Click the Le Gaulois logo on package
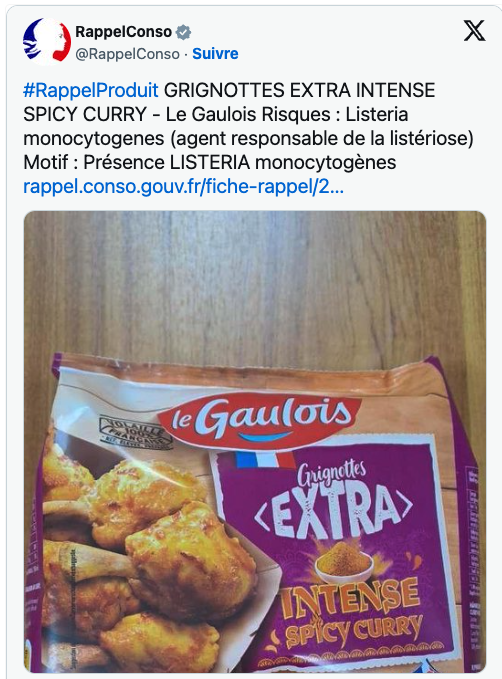Viewport: 502px width, 679px height. 259,419
